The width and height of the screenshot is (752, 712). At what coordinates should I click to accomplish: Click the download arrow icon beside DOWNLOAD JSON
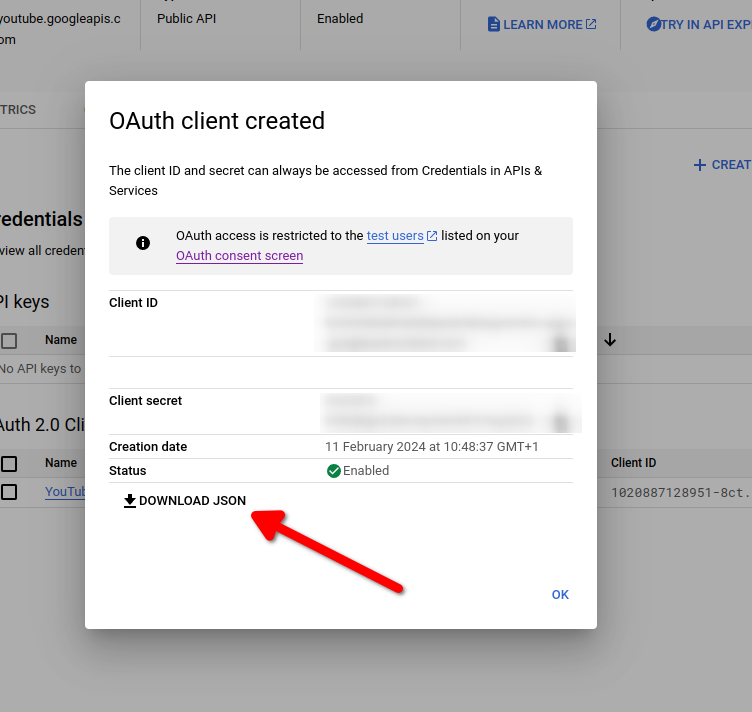(130, 501)
